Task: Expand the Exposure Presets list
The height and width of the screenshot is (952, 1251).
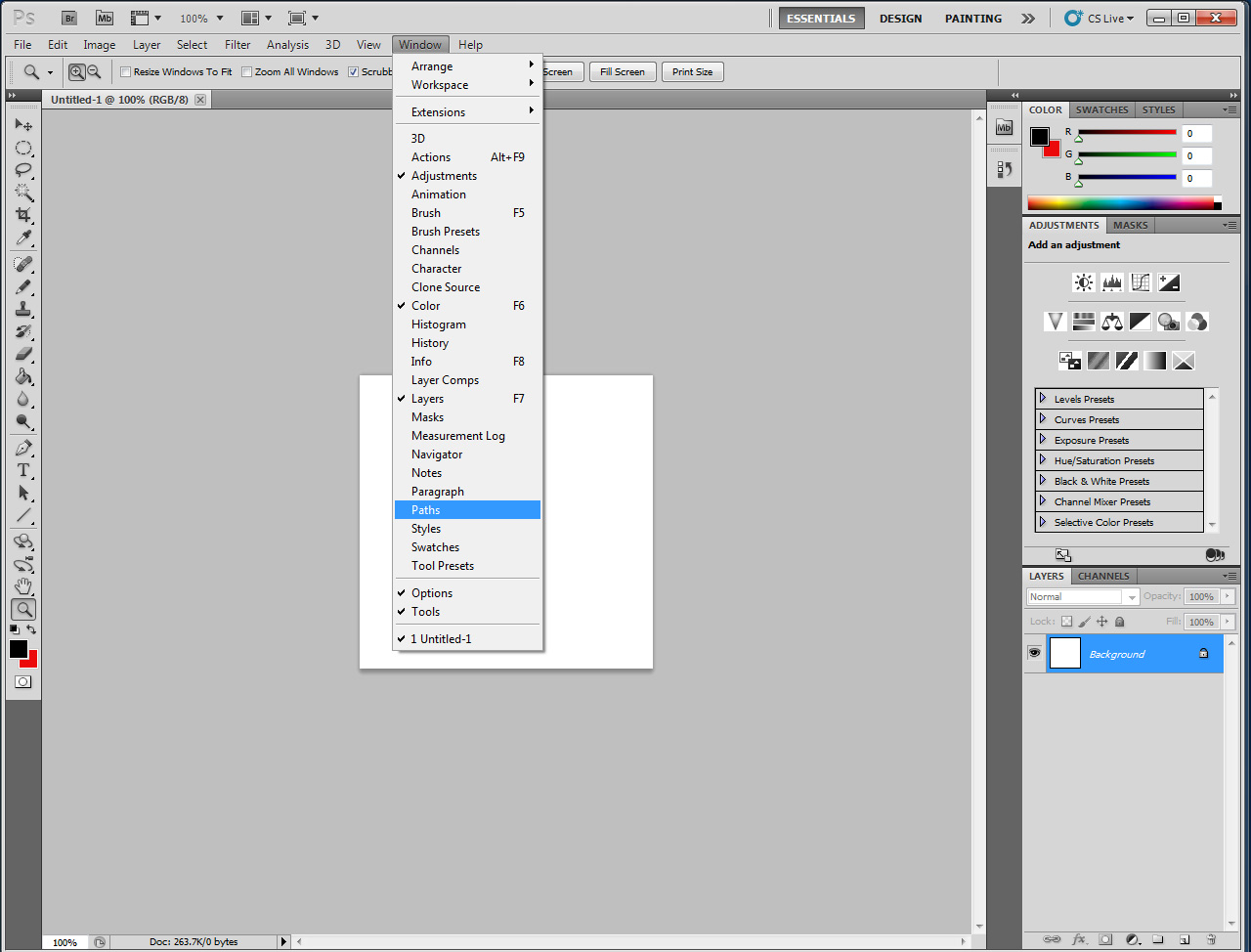Action: [x=1043, y=440]
